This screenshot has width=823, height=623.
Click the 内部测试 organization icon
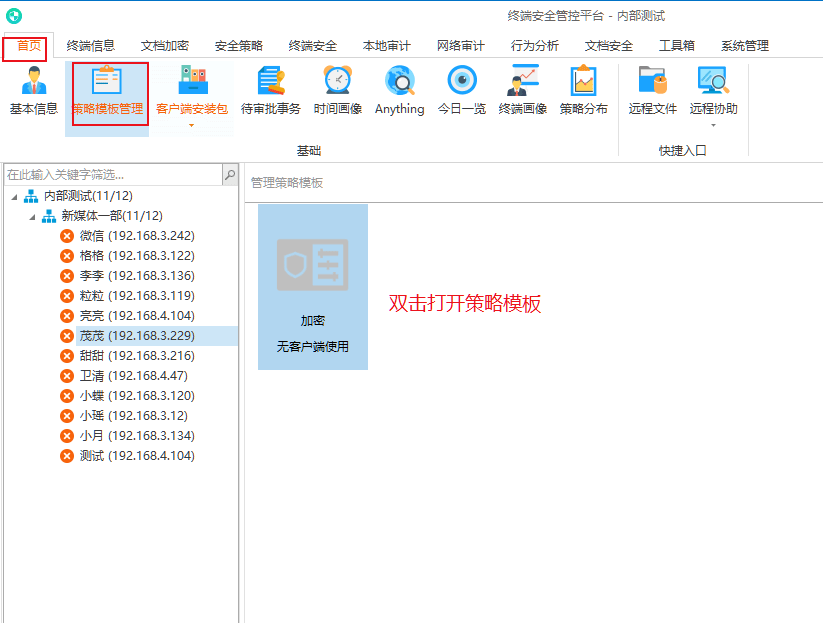pyautogui.click(x=31, y=196)
